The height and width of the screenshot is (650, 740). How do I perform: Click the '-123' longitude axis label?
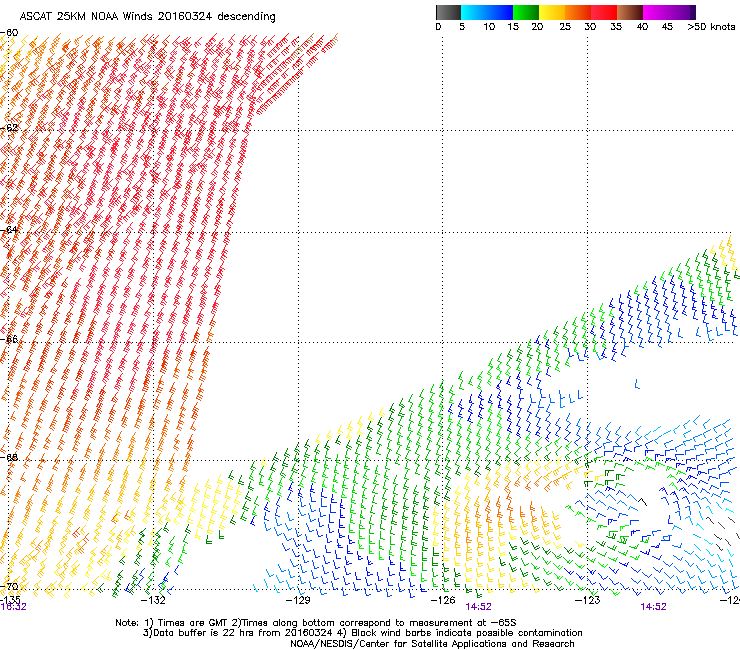587,600
